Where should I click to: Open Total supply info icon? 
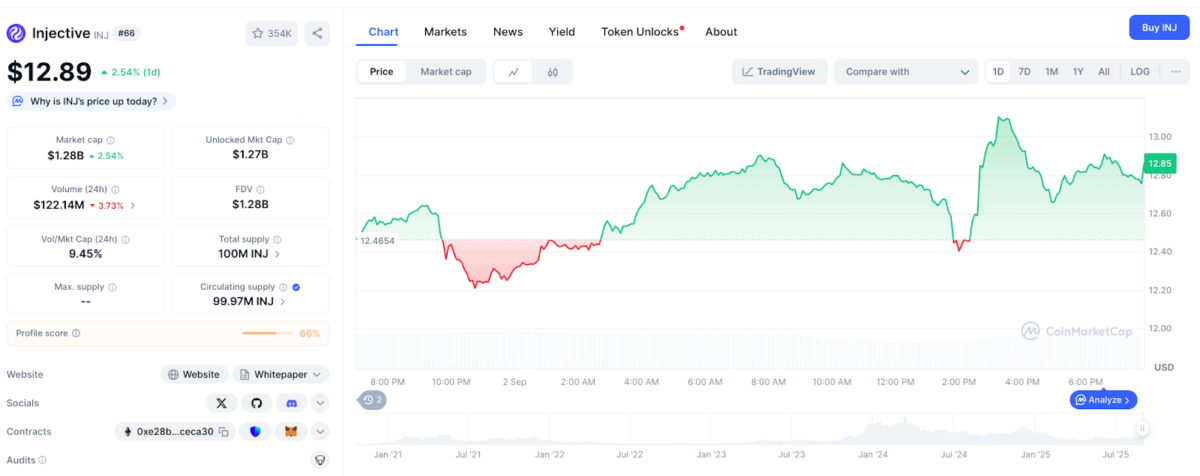(277, 239)
